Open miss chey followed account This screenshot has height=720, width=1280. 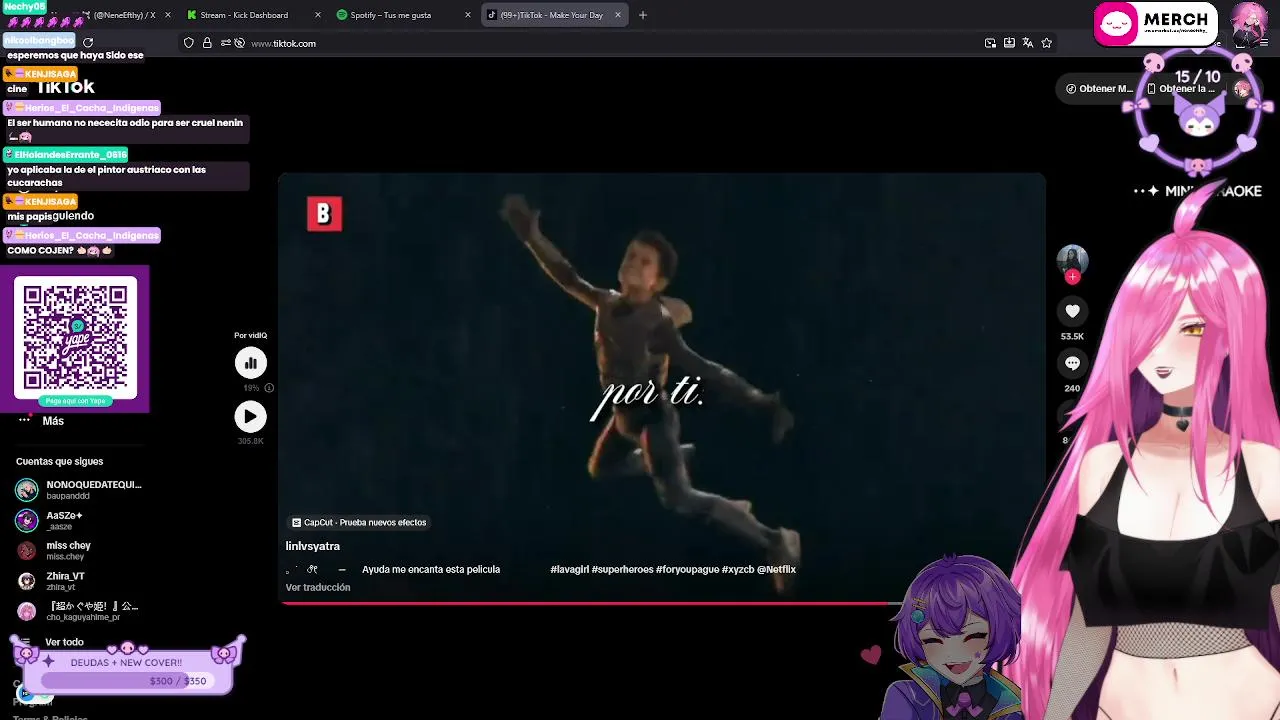pos(54,550)
